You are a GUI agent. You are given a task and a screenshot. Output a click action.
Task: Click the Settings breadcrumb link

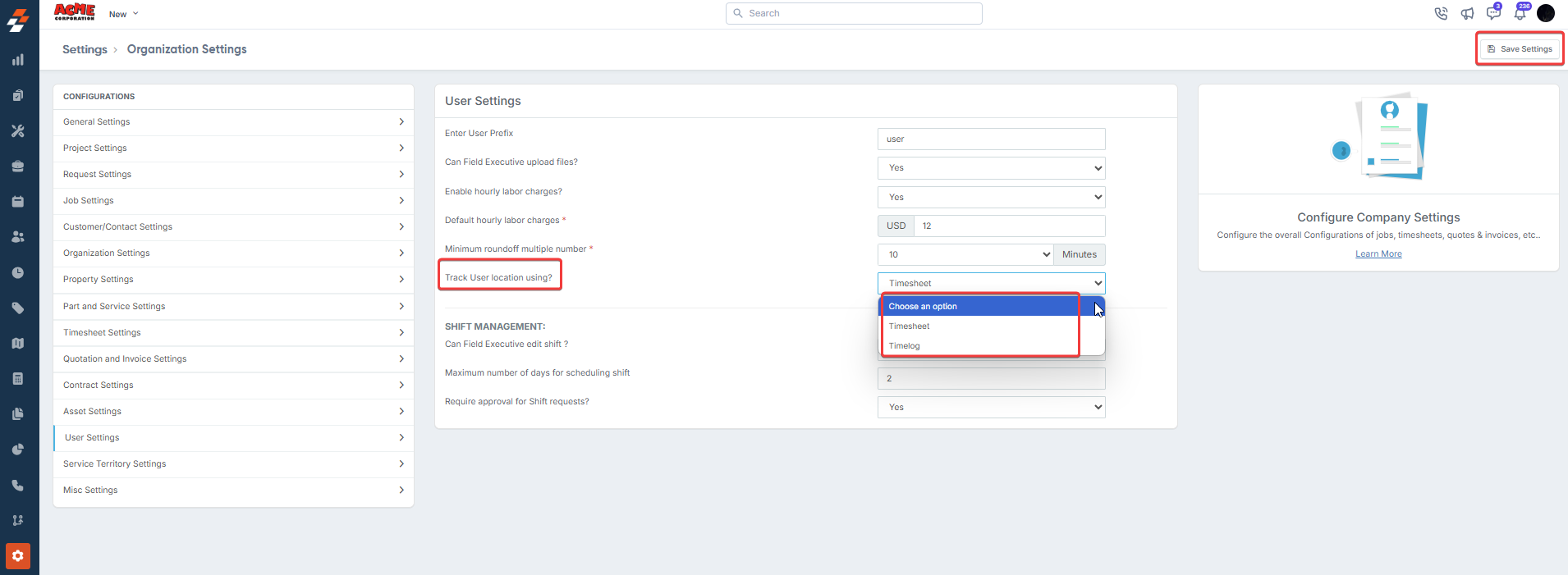point(85,49)
